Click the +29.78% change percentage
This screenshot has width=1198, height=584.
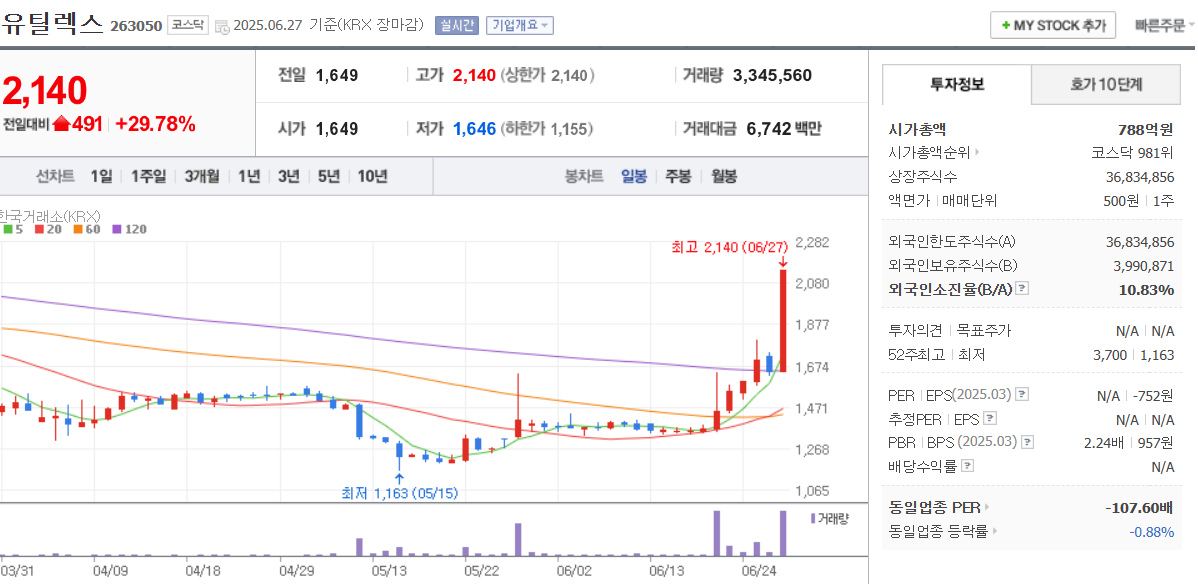click(x=156, y=124)
